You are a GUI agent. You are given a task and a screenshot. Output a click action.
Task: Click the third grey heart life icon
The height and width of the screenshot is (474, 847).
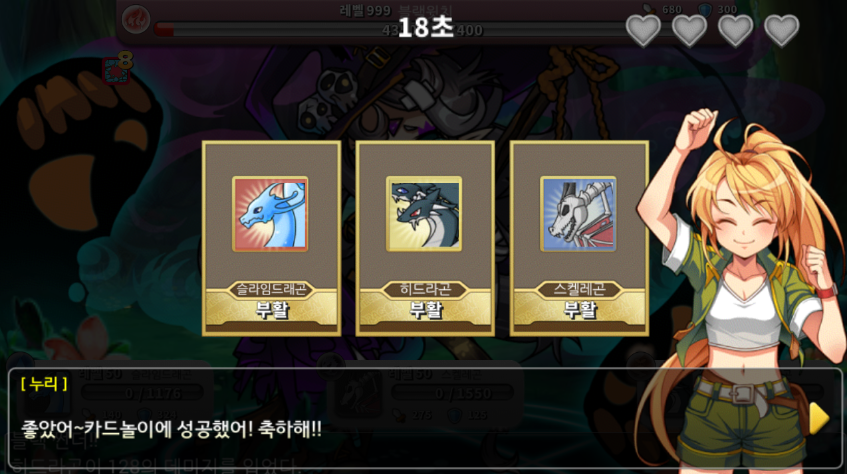735,30
